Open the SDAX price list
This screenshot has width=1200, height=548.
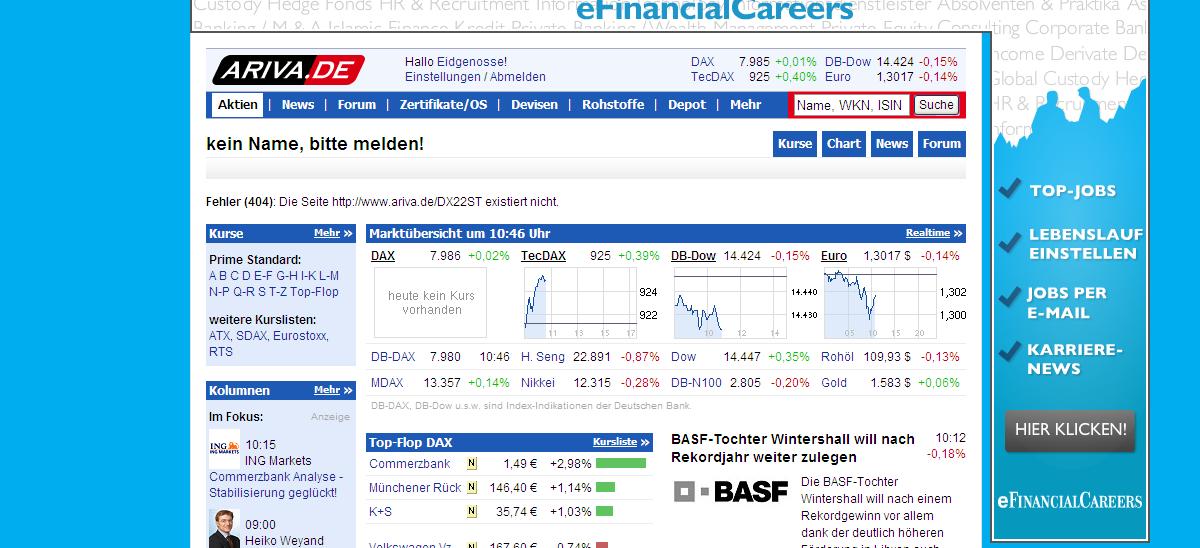coord(251,336)
